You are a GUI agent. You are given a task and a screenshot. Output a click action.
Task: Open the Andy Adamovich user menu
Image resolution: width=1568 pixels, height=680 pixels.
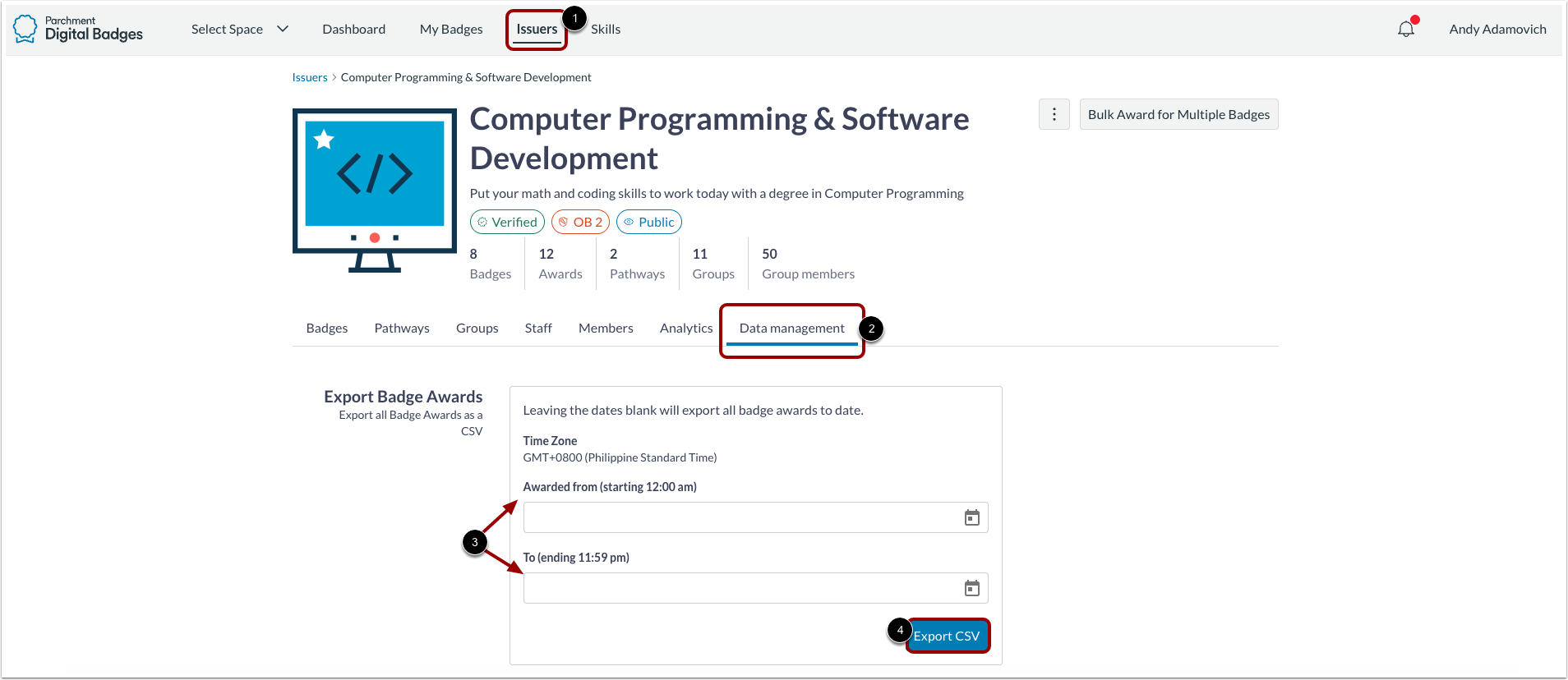(1497, 29)
